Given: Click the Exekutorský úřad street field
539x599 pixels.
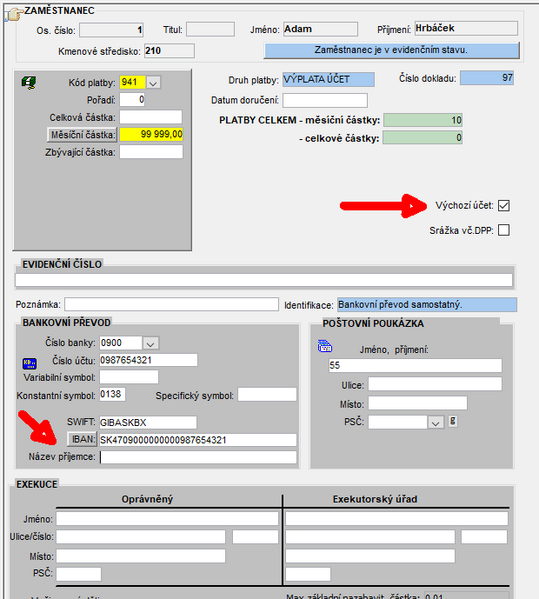Looking at the screenshot, I should (x=370, y=536).
